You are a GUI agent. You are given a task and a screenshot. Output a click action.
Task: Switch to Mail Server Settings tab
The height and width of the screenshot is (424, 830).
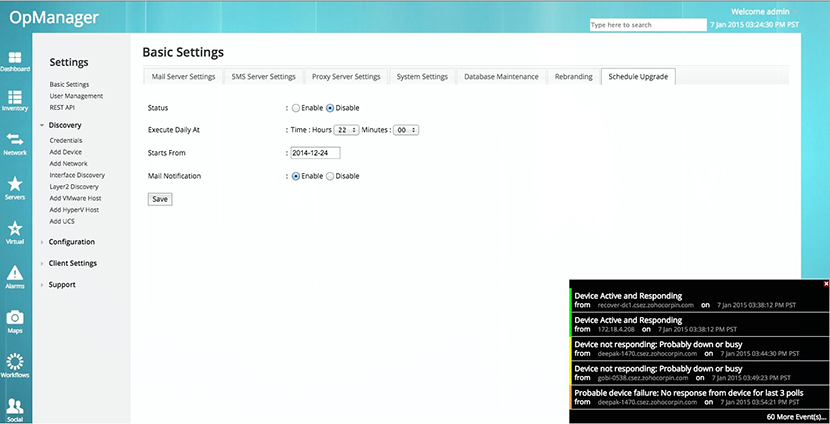(183, 77)
